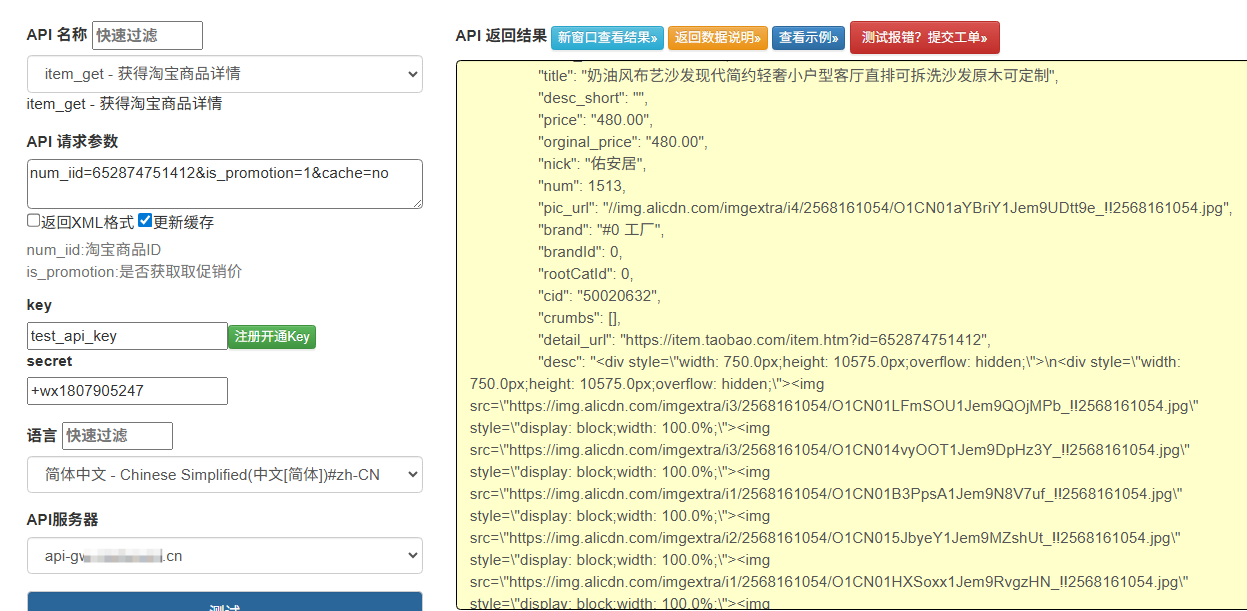Click the 注册开通Key button
The width and height of the screenshot is (1247, 611).
(x=272, y=337)
